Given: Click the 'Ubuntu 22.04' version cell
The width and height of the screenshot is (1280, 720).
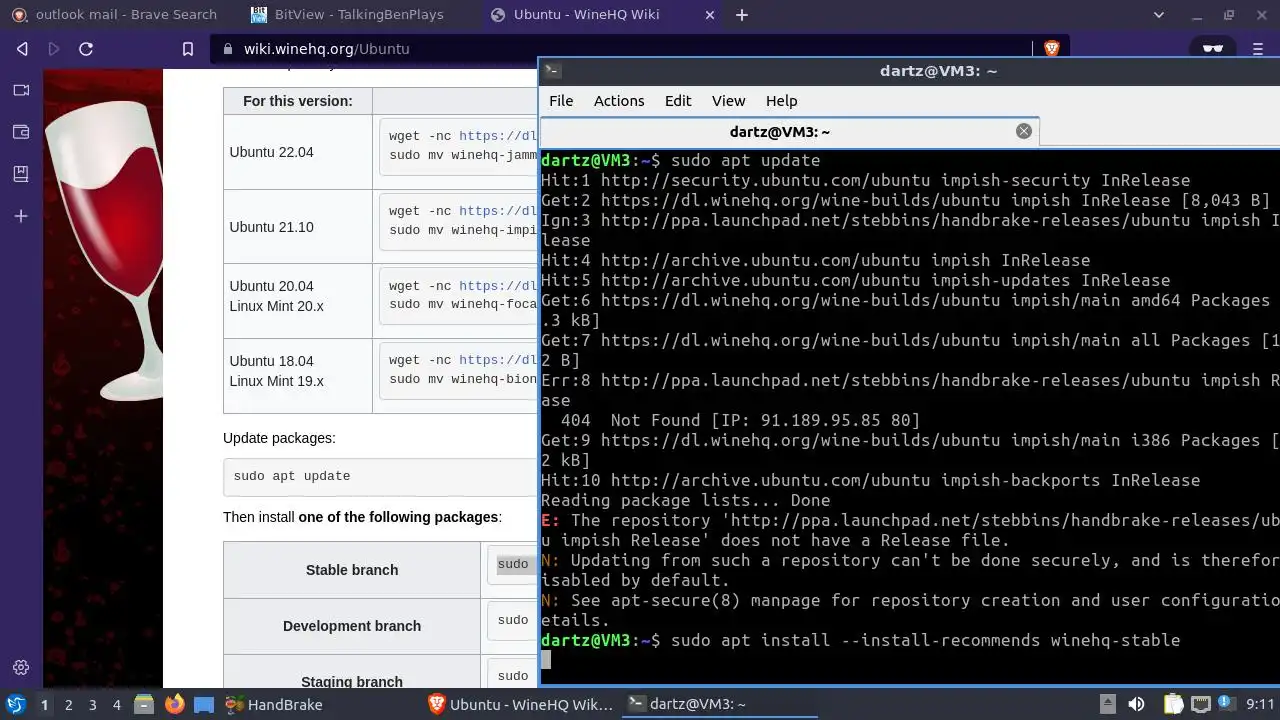Looking at the screenshot, I should point(298,152).
